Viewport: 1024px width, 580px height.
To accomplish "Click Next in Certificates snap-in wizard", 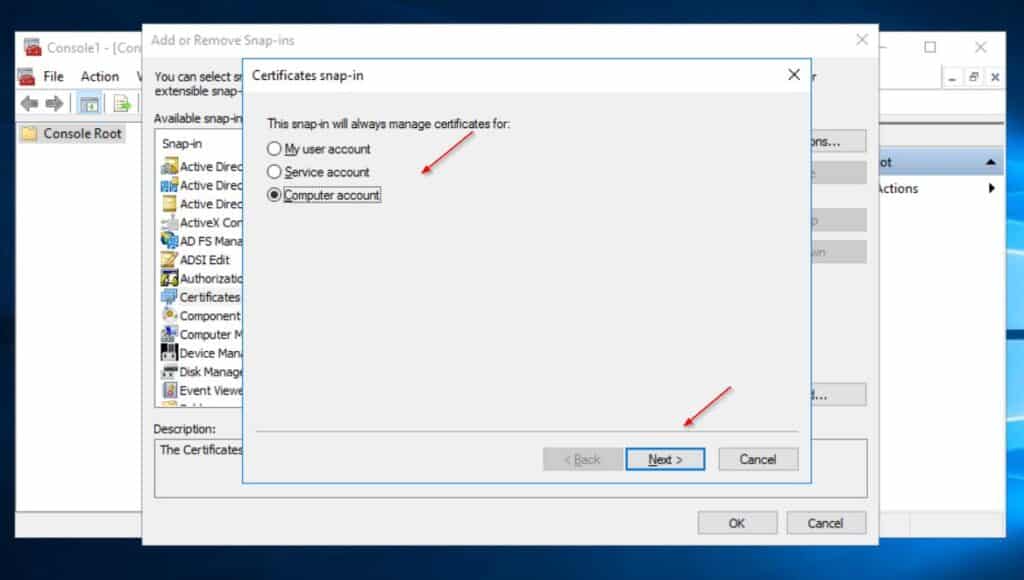I will pos(665,459).
